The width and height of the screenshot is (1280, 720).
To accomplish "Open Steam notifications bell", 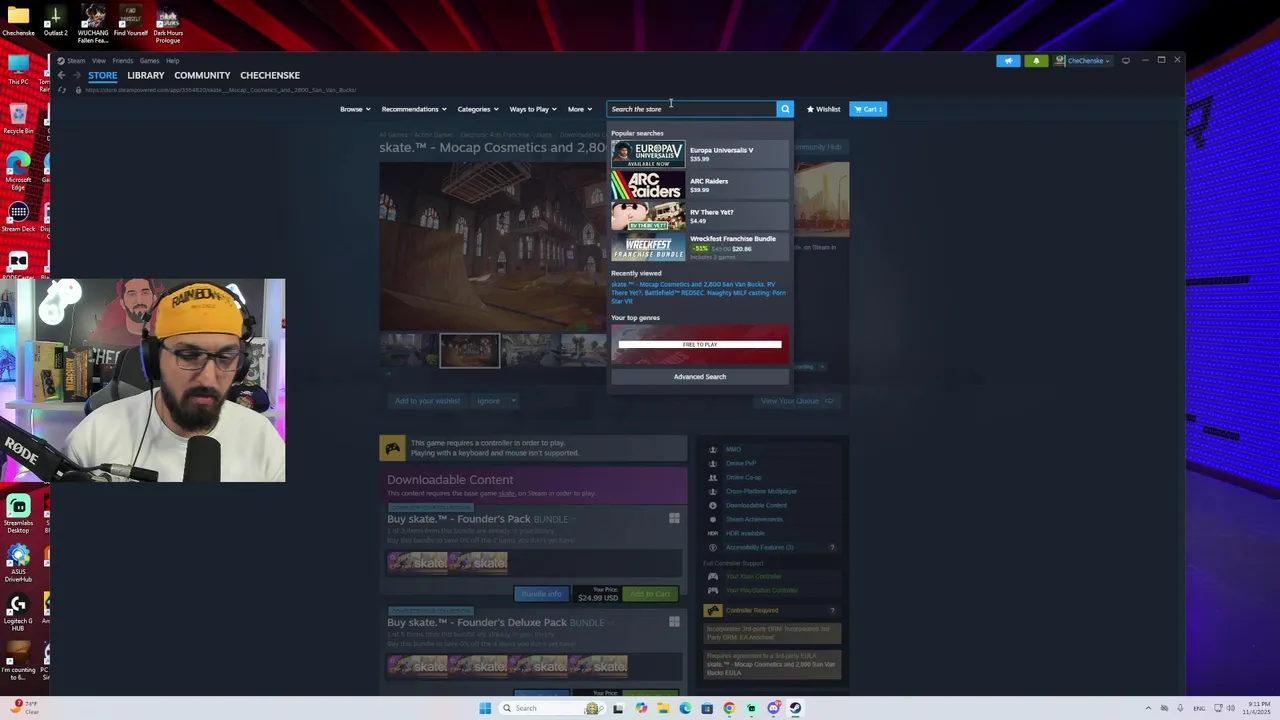I will click(1036, 61).
